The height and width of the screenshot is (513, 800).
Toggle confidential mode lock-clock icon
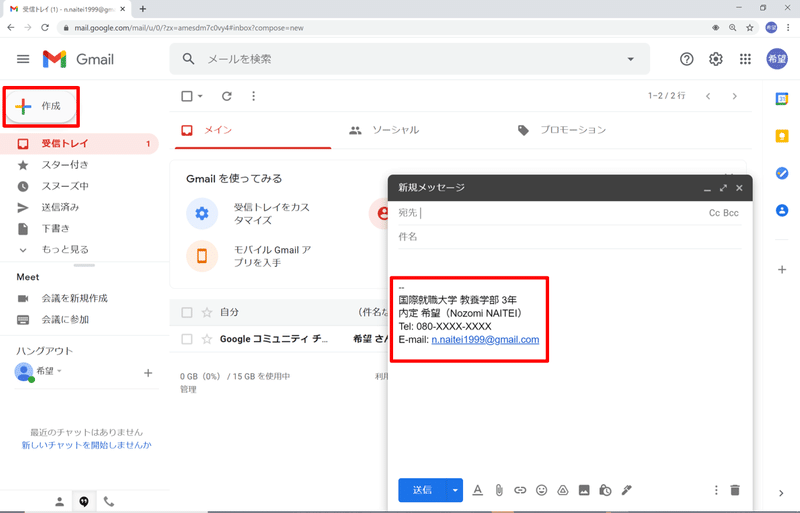[605, 490]
